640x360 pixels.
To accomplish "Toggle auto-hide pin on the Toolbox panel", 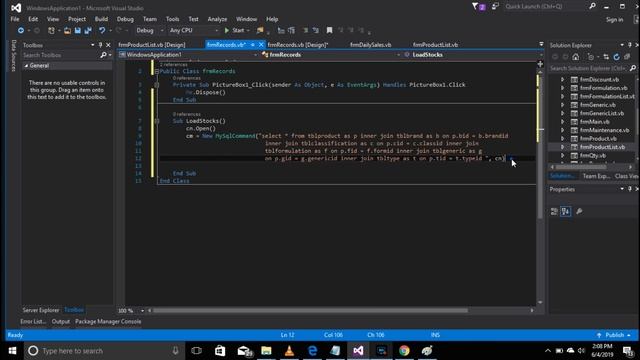I will point(100,45).
